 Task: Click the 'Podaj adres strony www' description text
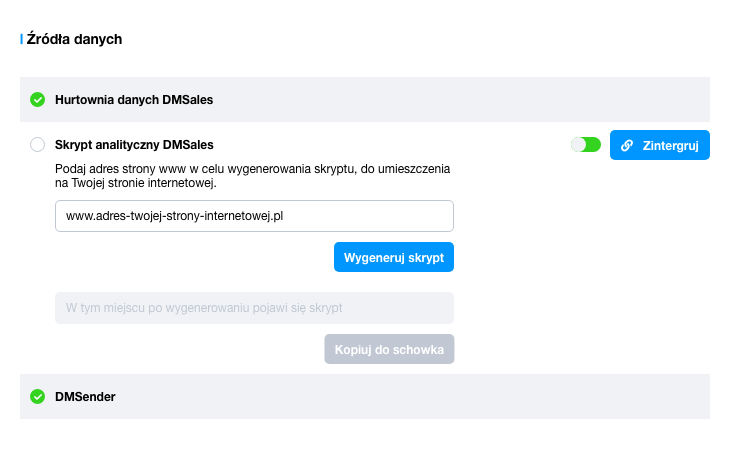tap(252, 175)
